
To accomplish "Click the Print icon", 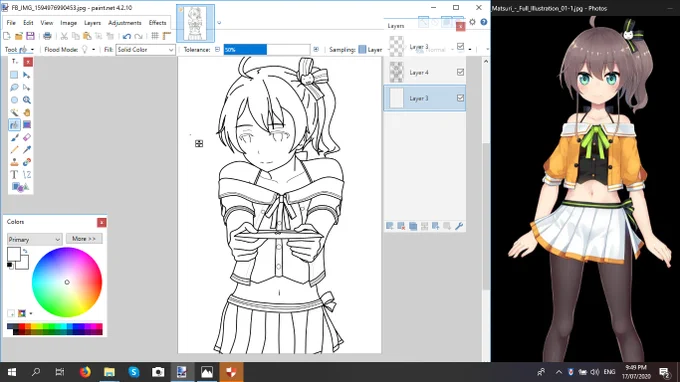I will coord(47,36).
